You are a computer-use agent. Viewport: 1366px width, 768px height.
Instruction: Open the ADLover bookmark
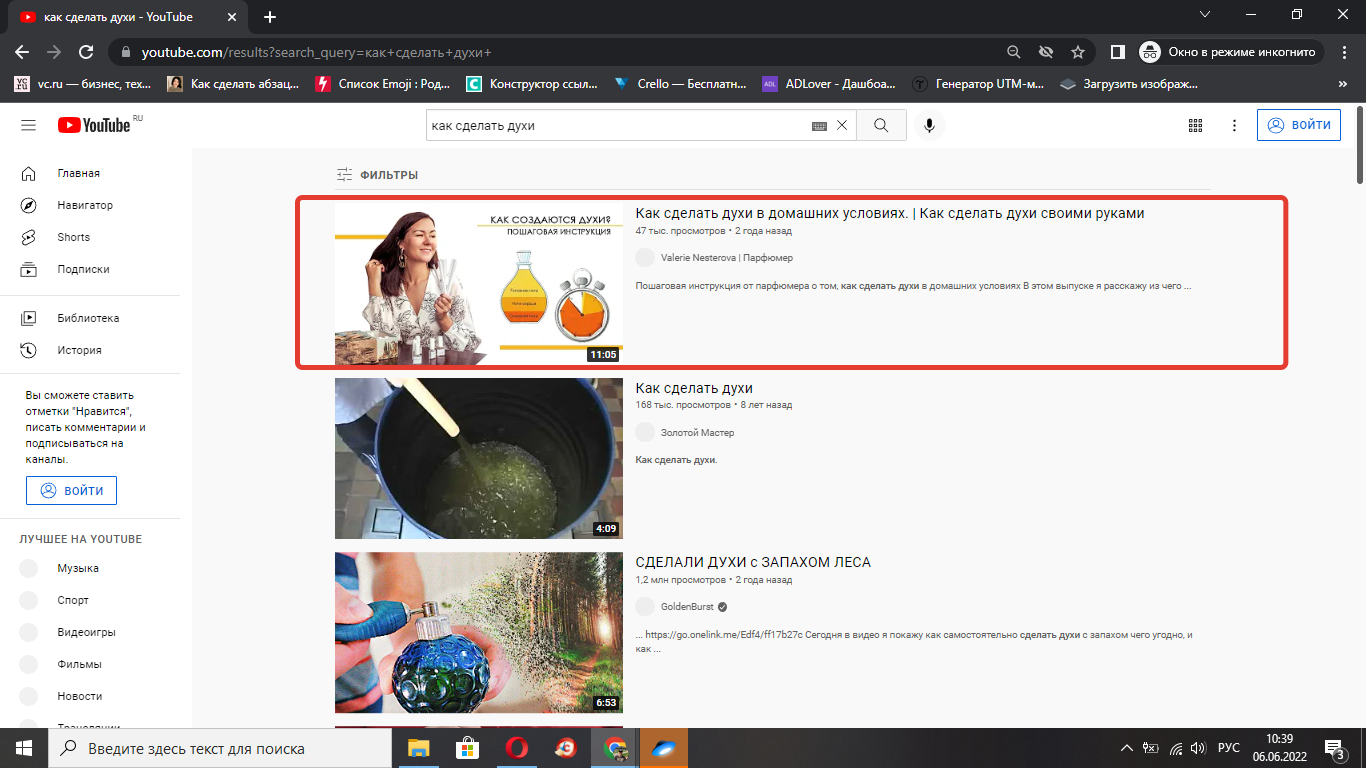829,84
